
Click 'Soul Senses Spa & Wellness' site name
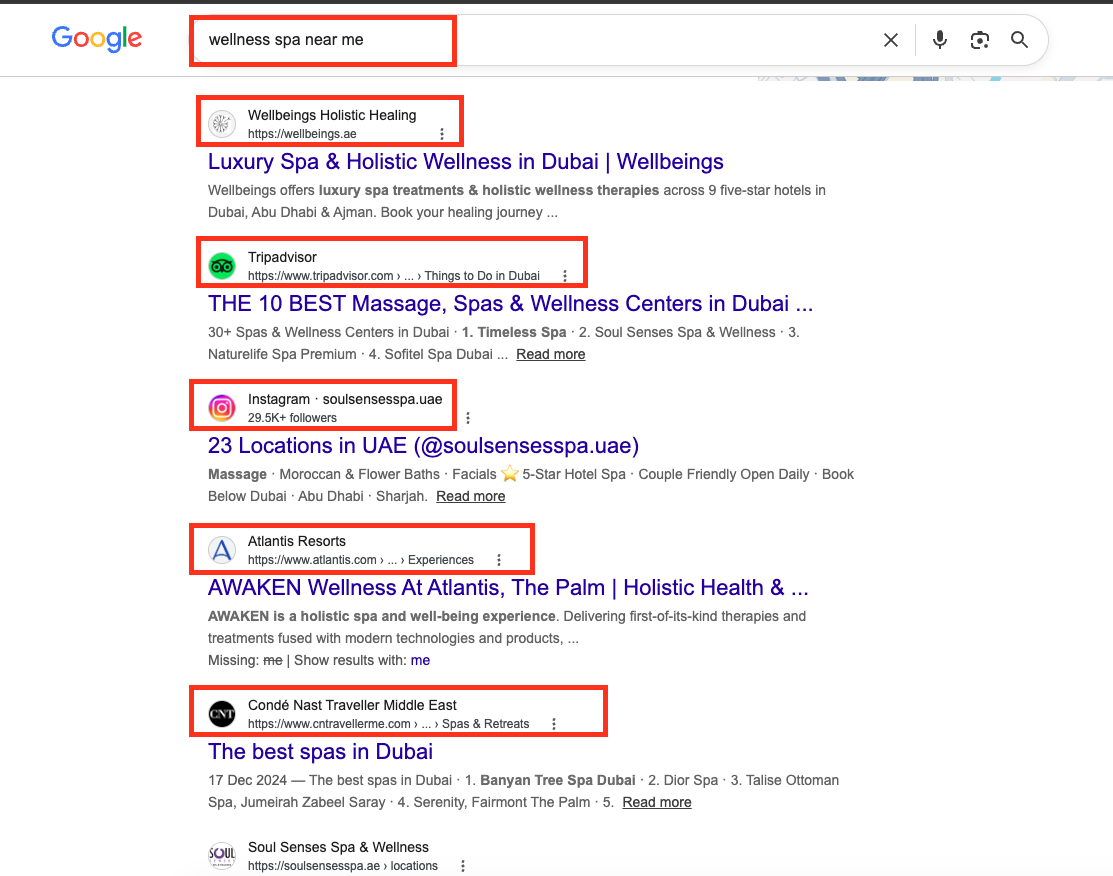coord(338,847)
